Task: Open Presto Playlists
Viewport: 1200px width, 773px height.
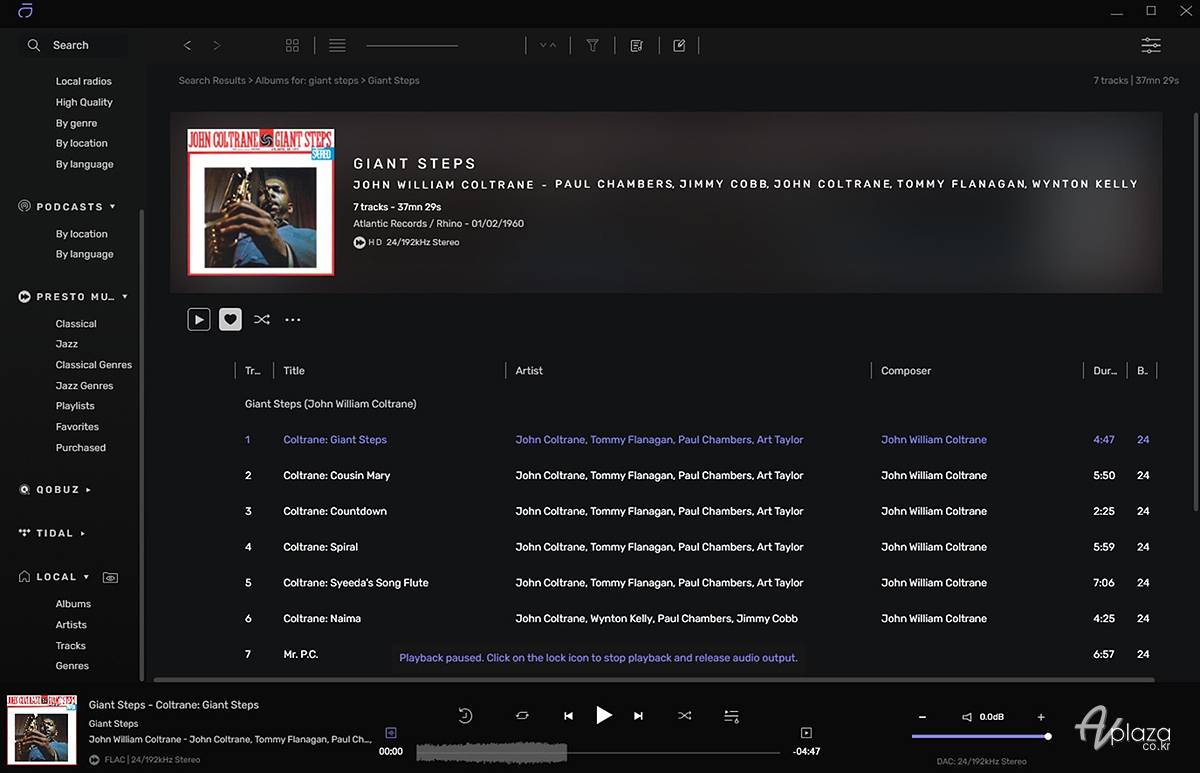Action: pyautogui.click(x=75, y=406)
